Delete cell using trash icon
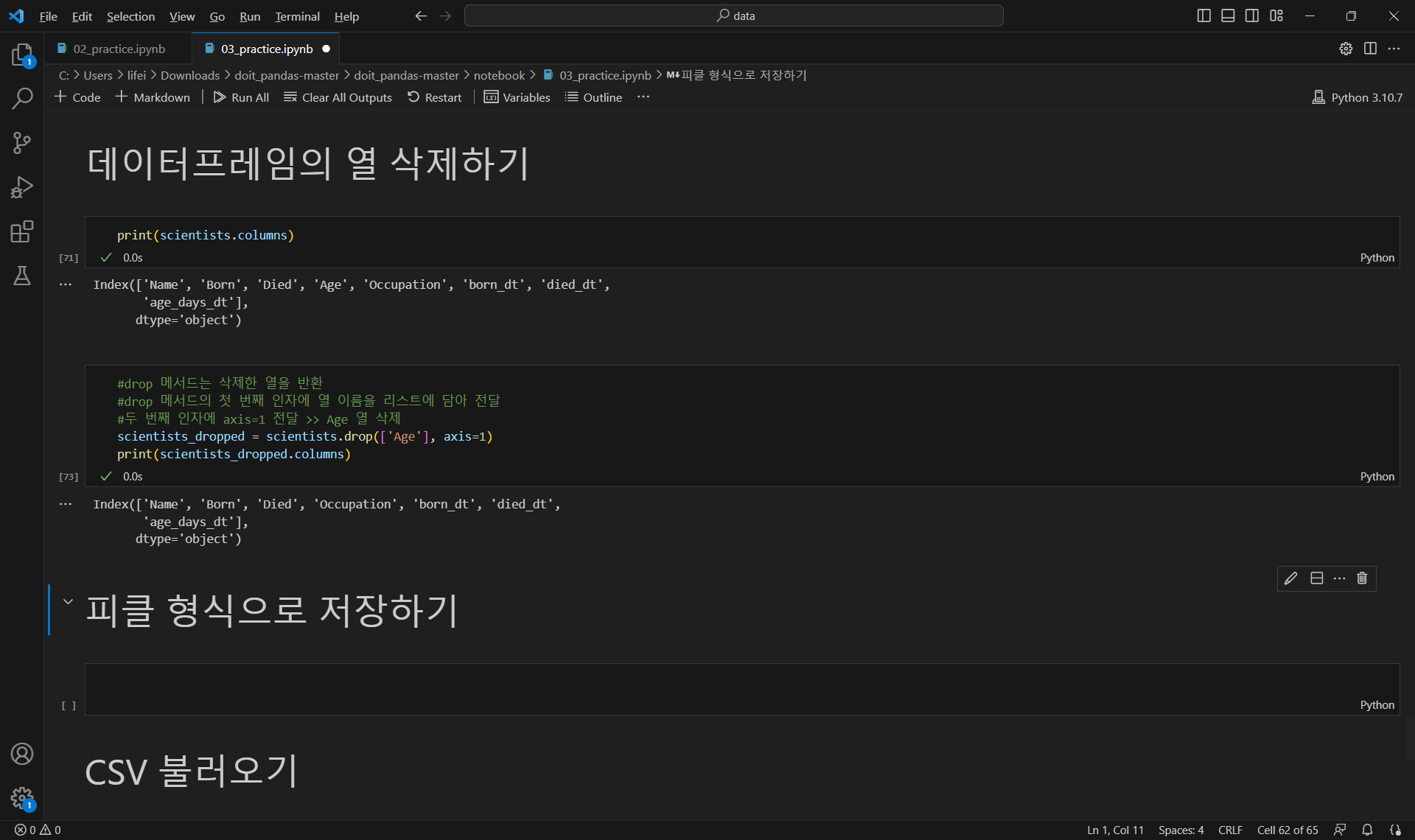1415x840 pixels. pyautogui.click(x=1362, y=578)
